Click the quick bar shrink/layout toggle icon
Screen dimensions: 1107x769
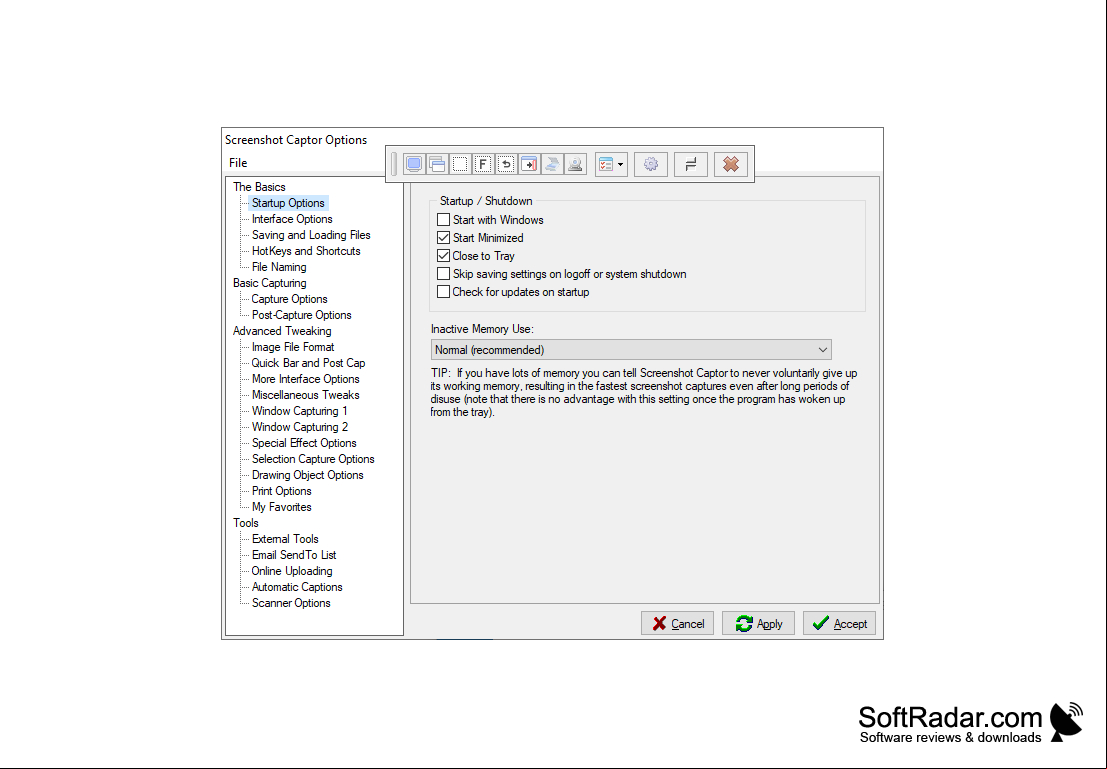tap(691, 165)
